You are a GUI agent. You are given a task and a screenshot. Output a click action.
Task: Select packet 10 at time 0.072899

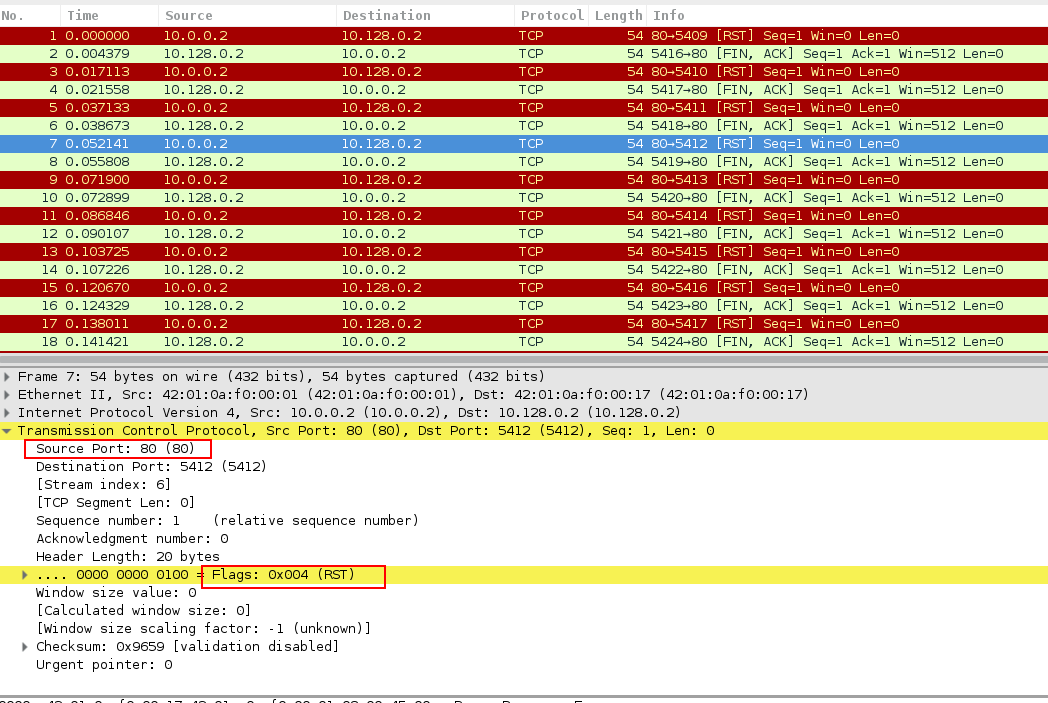click(x=524, y=198)
